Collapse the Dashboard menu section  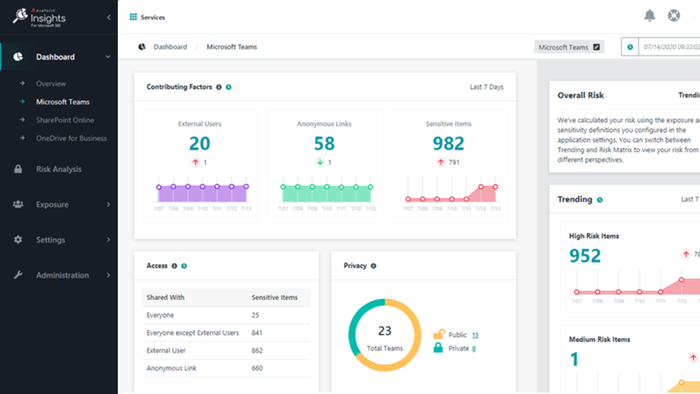point(108,57)
